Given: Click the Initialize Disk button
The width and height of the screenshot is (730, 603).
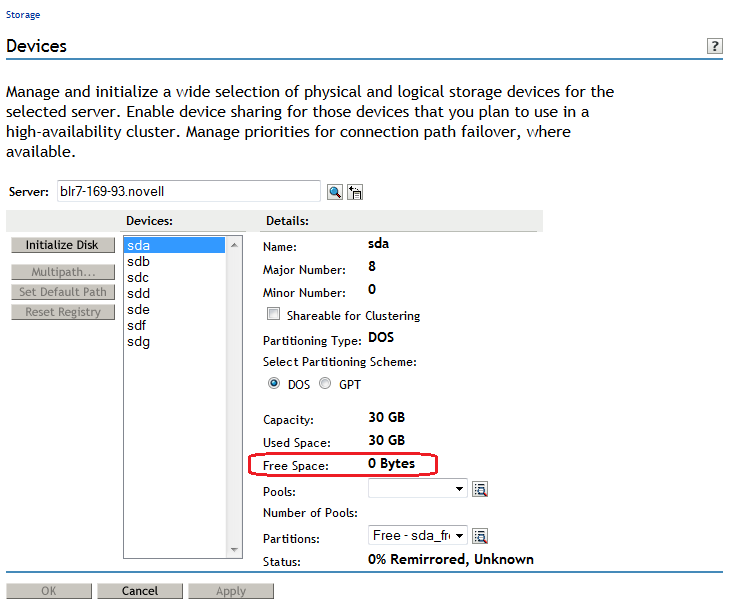Looking at the screenshot, I should [x=62, y=245].
